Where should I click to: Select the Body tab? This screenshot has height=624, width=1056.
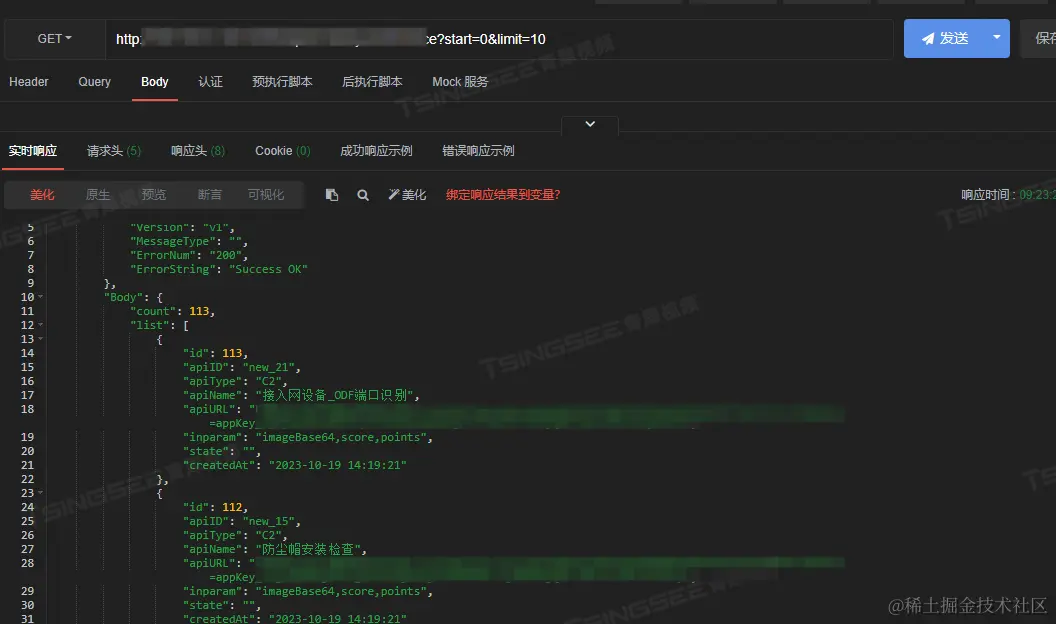coord(154,82)
